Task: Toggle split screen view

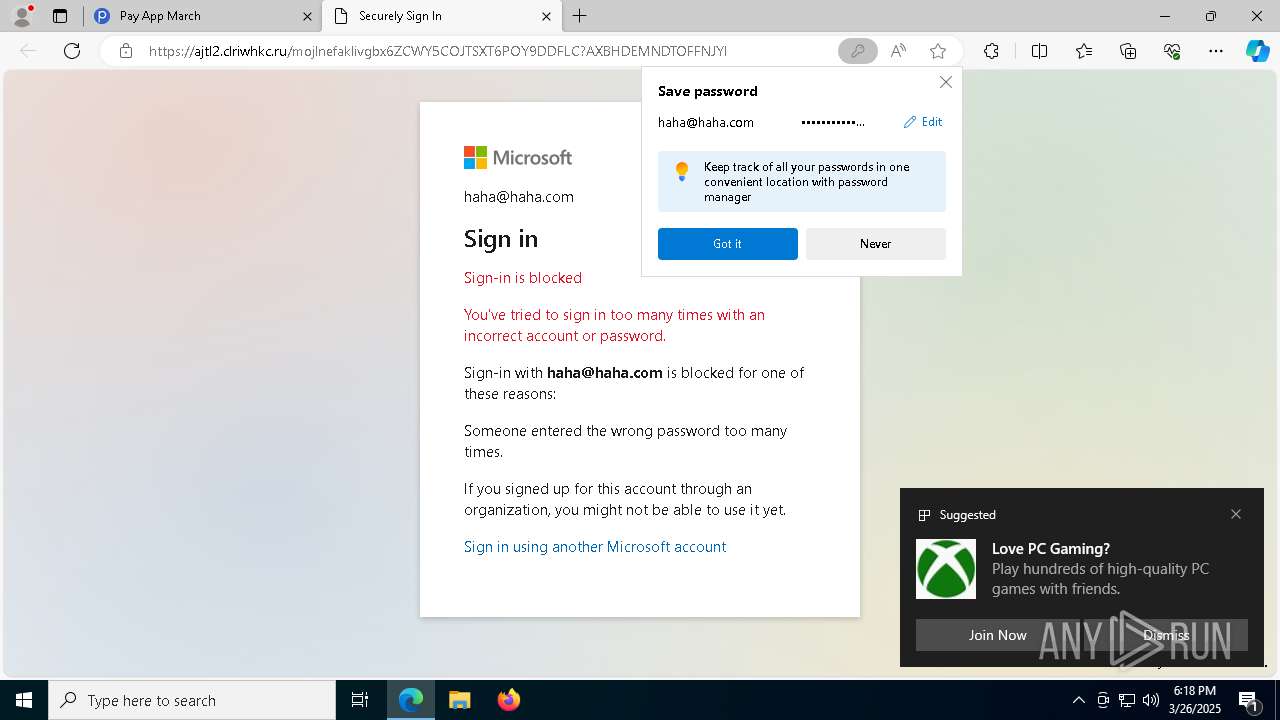Action: click(1039, 51)
